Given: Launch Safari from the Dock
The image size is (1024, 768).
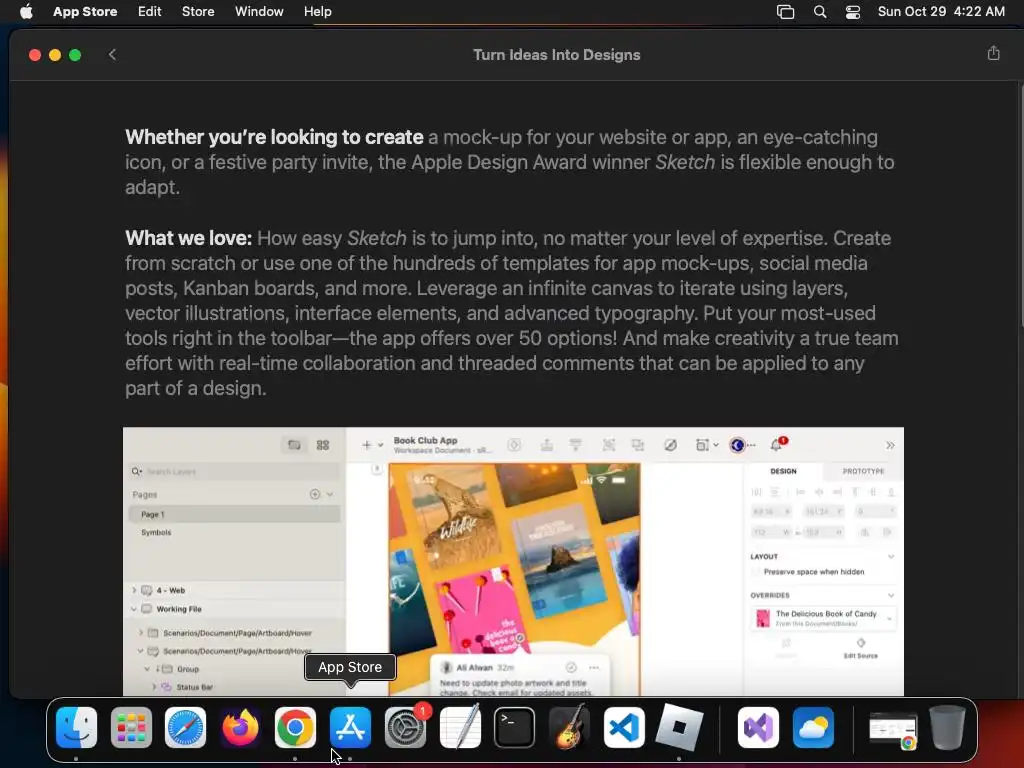Looking at the screenshot, I should click(185, 727).
